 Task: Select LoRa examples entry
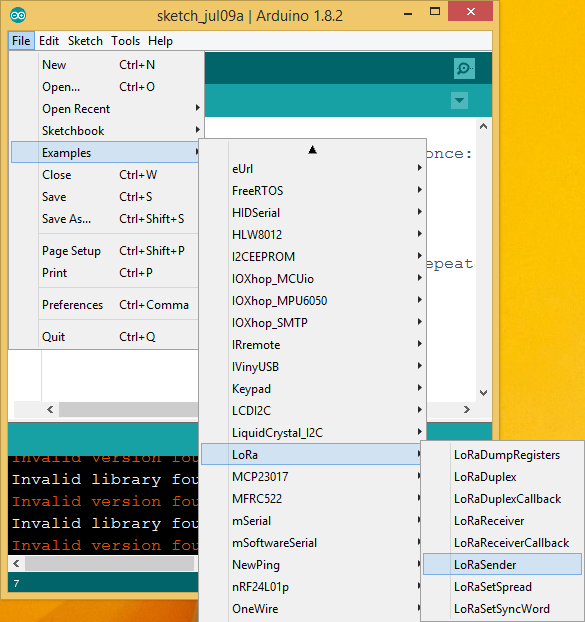coord(313,455)
